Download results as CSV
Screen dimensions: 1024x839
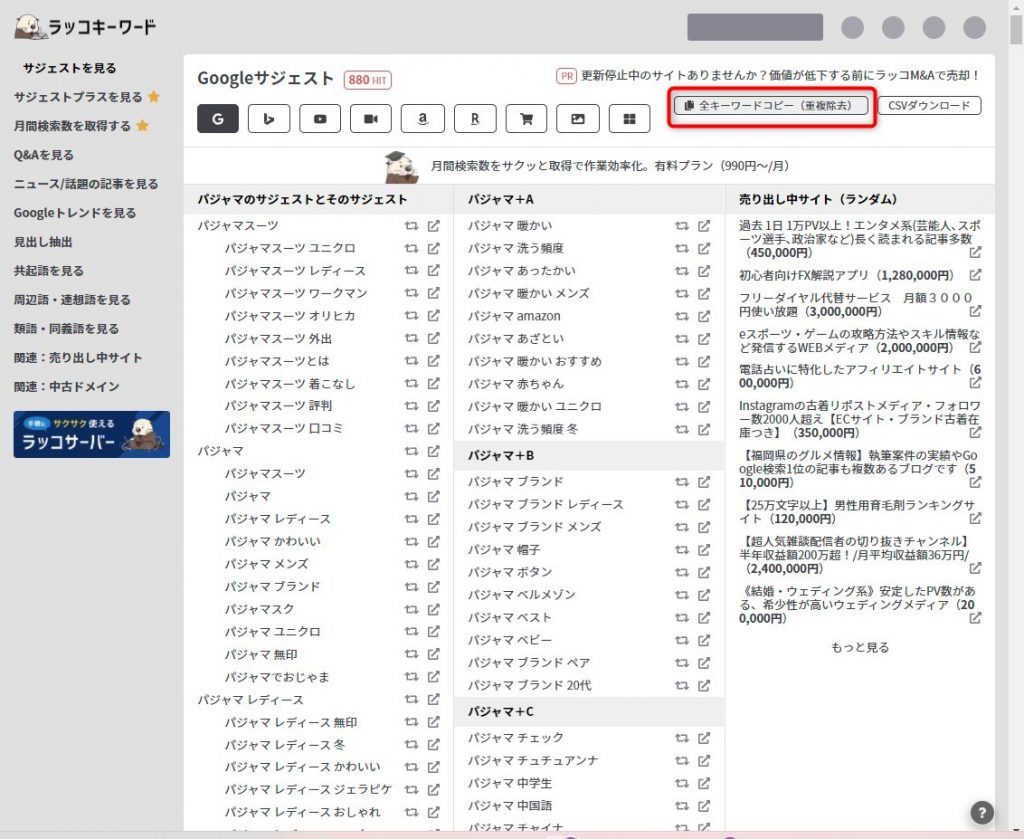pyautogui.click(x=930, y=106)
